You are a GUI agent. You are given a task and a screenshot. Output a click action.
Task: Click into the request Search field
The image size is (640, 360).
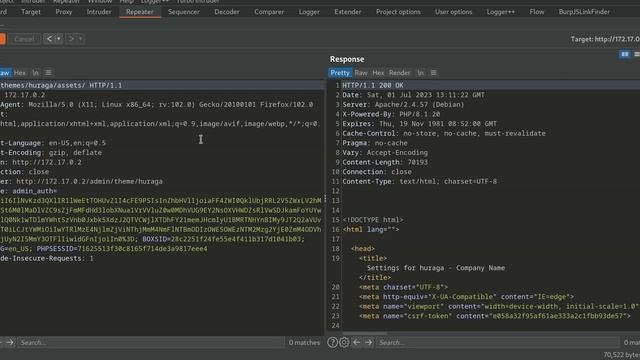[151, 342]
